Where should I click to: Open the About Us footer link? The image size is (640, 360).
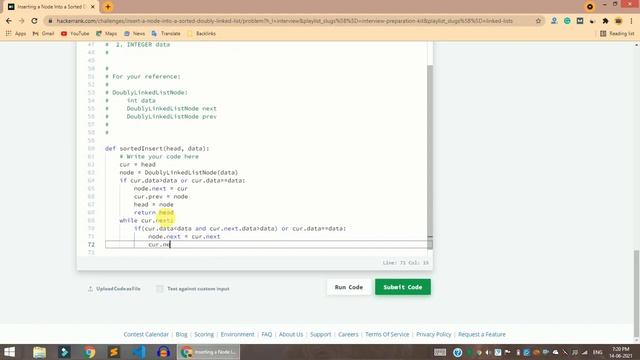[x=291, y=334]
